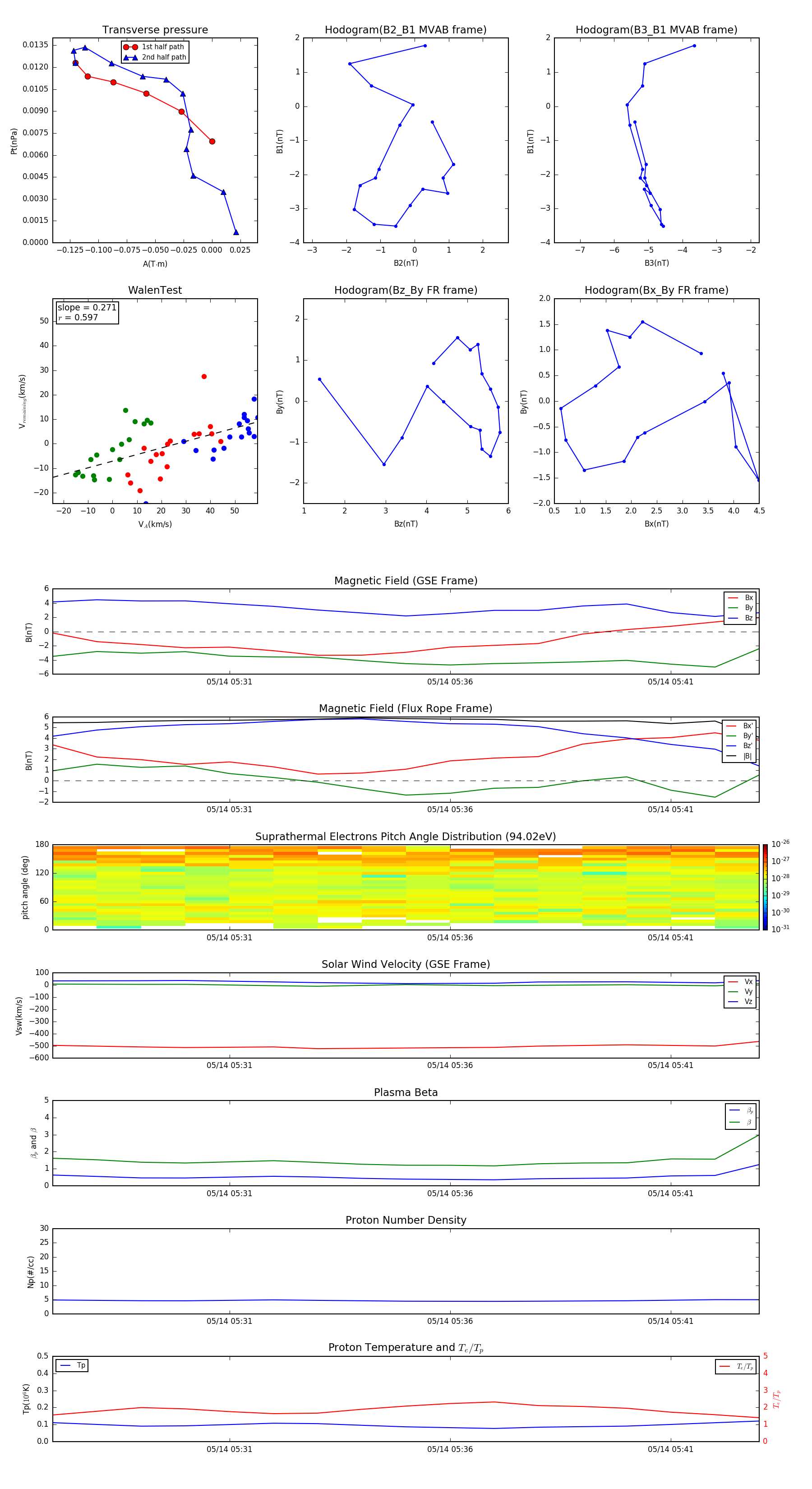Viewport: 812px width, 1489px height.
Task: Click the "Magnetic Field (GSE Frame)" title
Action: click(406, 581)
